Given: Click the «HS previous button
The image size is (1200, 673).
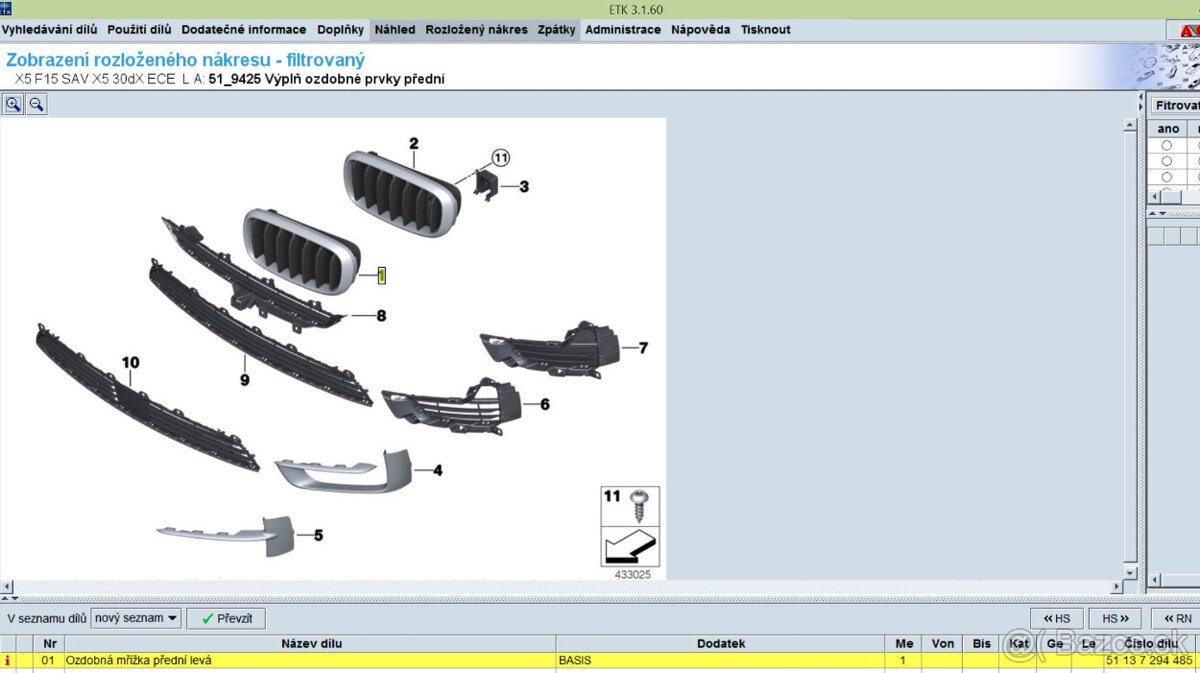Looking at the screenshot, I should (1056, 619).
